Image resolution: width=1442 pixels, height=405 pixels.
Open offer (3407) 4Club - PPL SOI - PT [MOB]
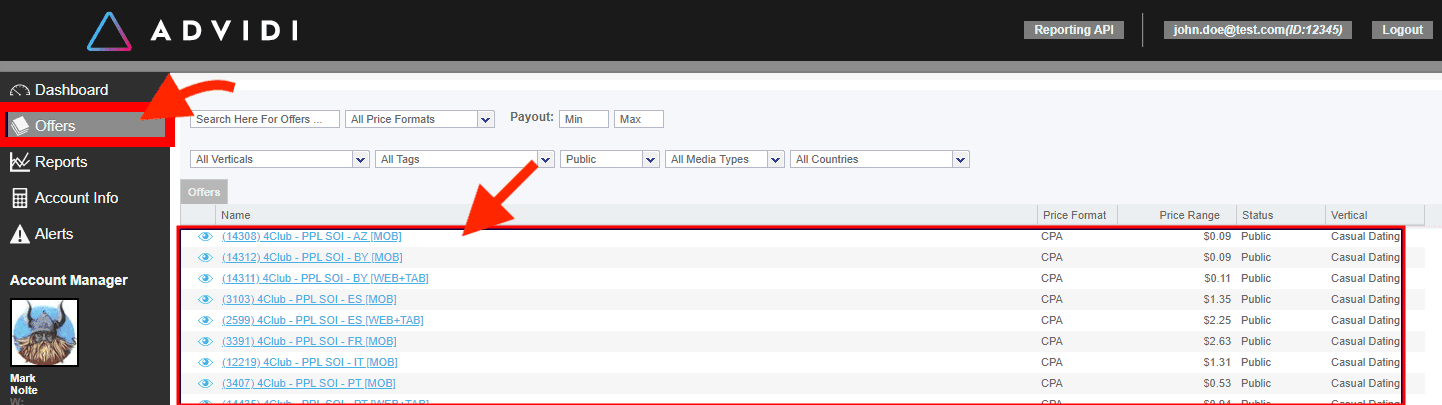coord(309,383)
